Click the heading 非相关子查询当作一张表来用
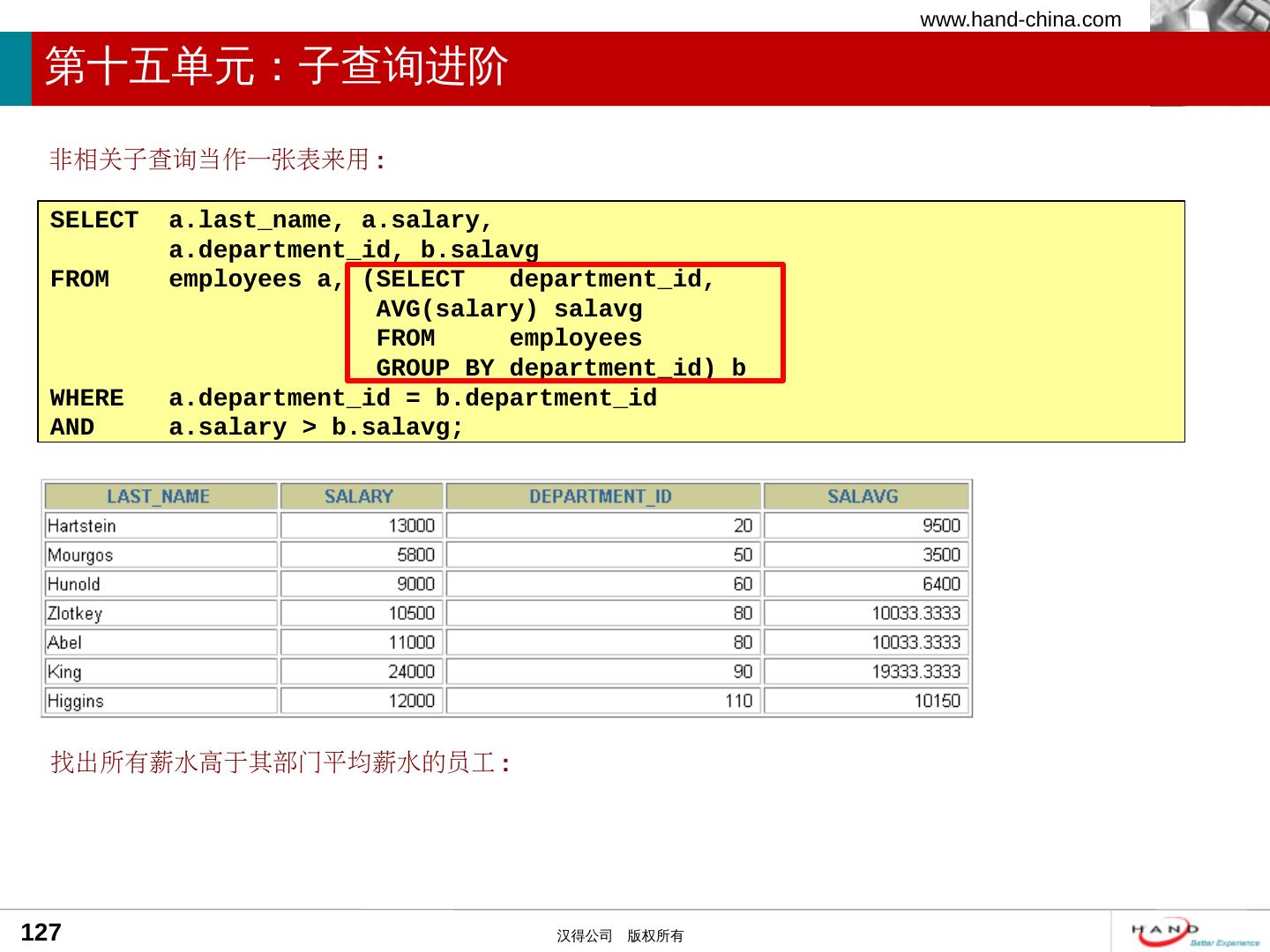The width and height of the screenshot is (1270, 952). pos(217,160)
